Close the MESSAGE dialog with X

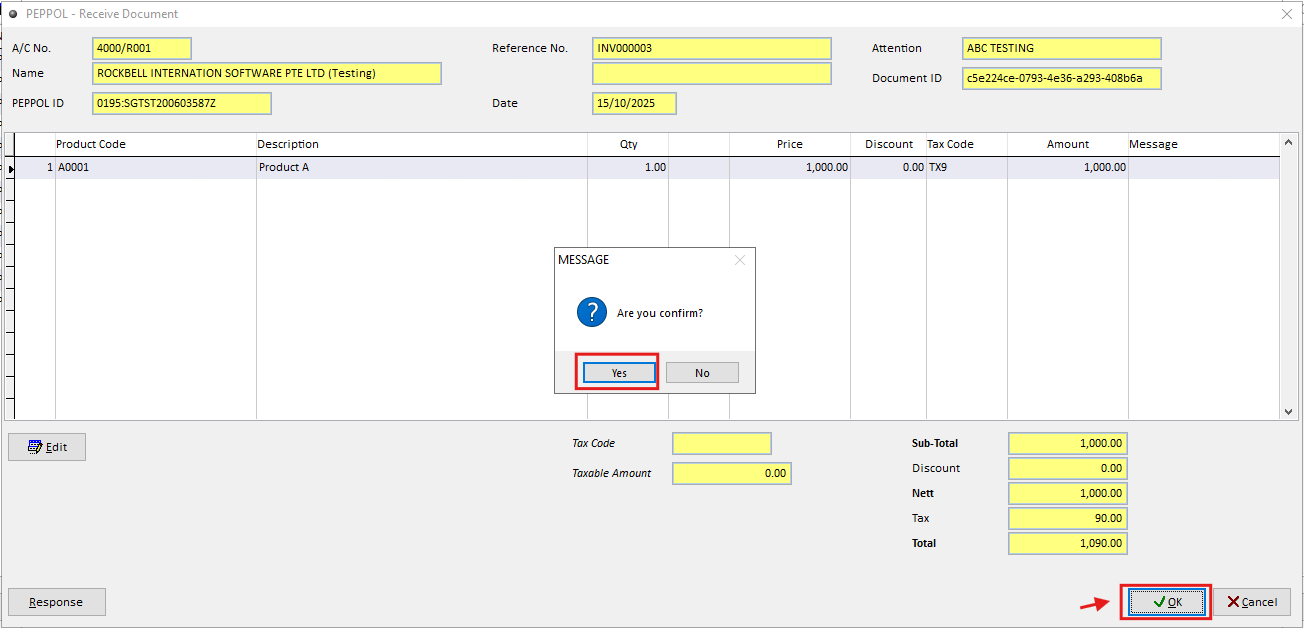coord(740,260)
